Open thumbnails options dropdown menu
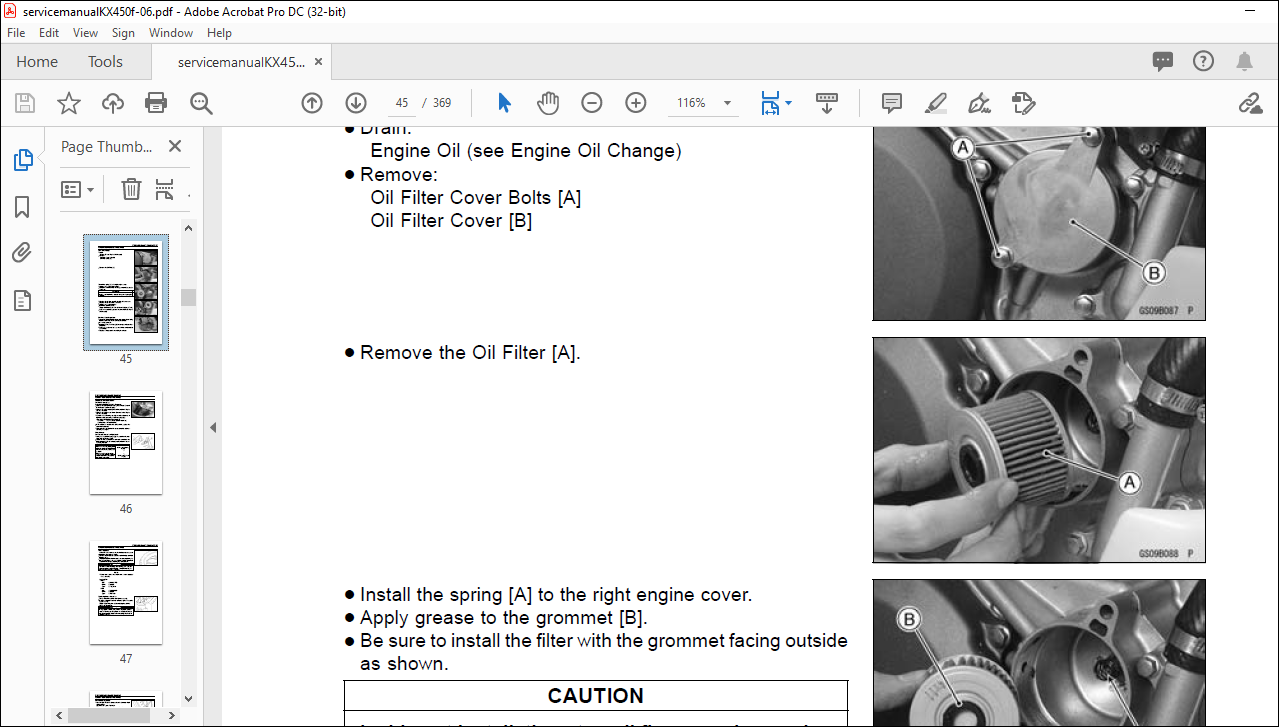Screen dimensions: 1279x727 (x=78, y=189)
